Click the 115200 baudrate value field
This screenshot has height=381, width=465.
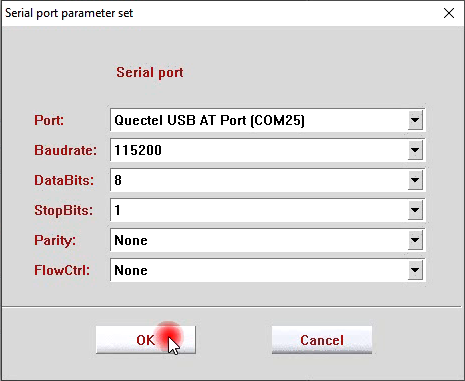(267, 150)
